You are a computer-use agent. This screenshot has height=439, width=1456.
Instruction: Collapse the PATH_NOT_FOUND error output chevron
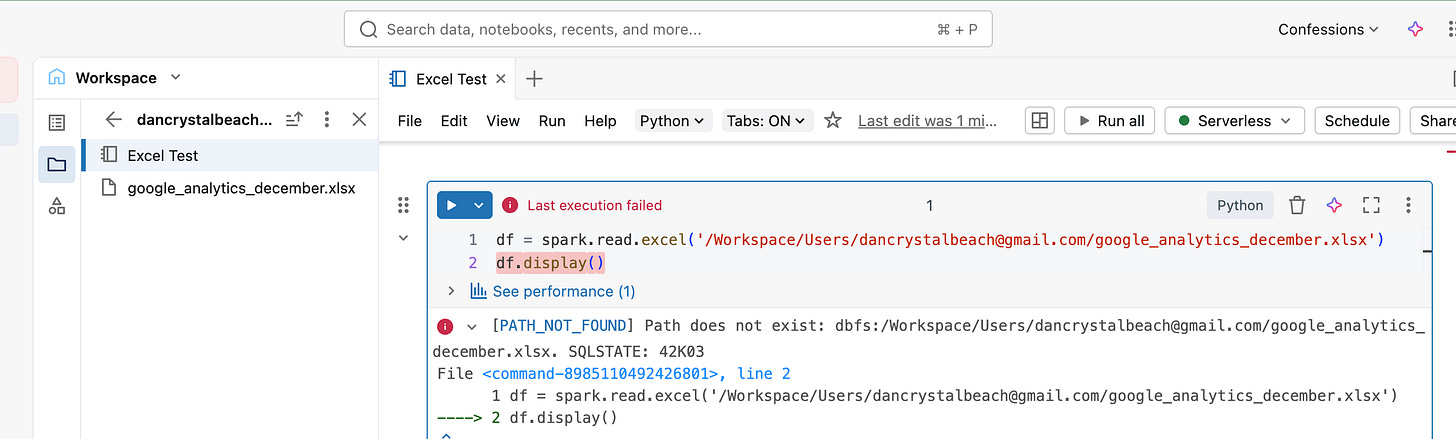pos(471,326)
